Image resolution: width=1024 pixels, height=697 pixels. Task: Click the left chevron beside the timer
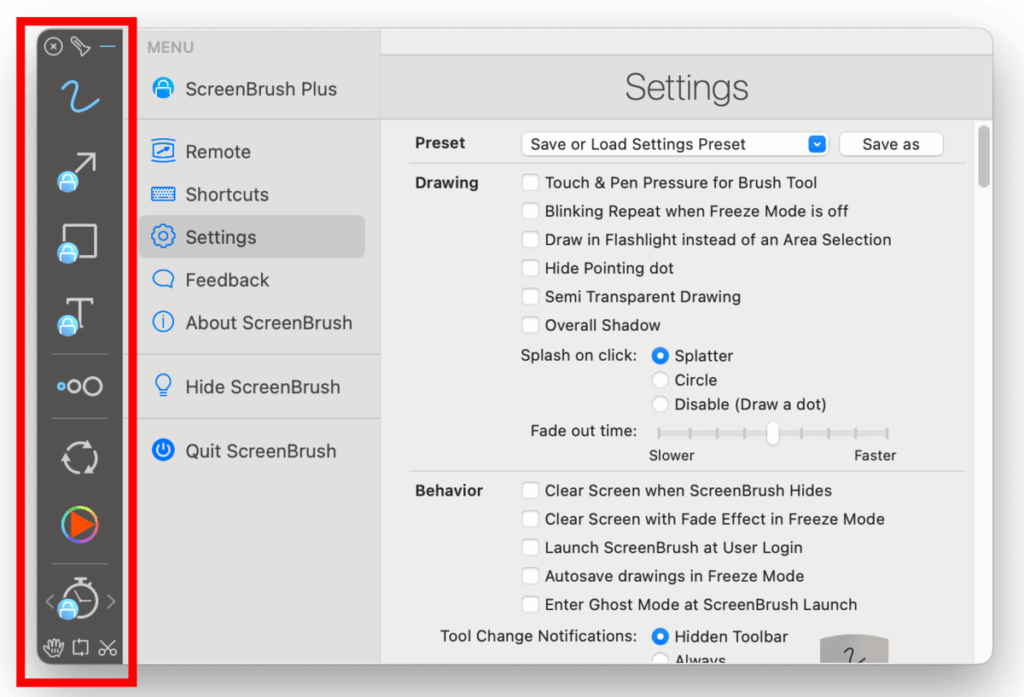[x=50, y=601]
